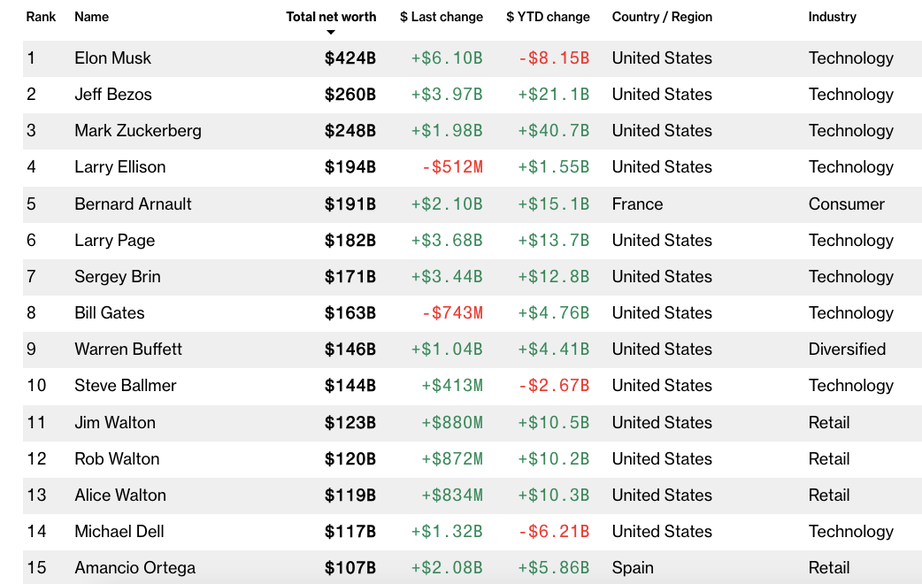
Task: Open Elon Musk's profile
Action: (x=113, y=58)
